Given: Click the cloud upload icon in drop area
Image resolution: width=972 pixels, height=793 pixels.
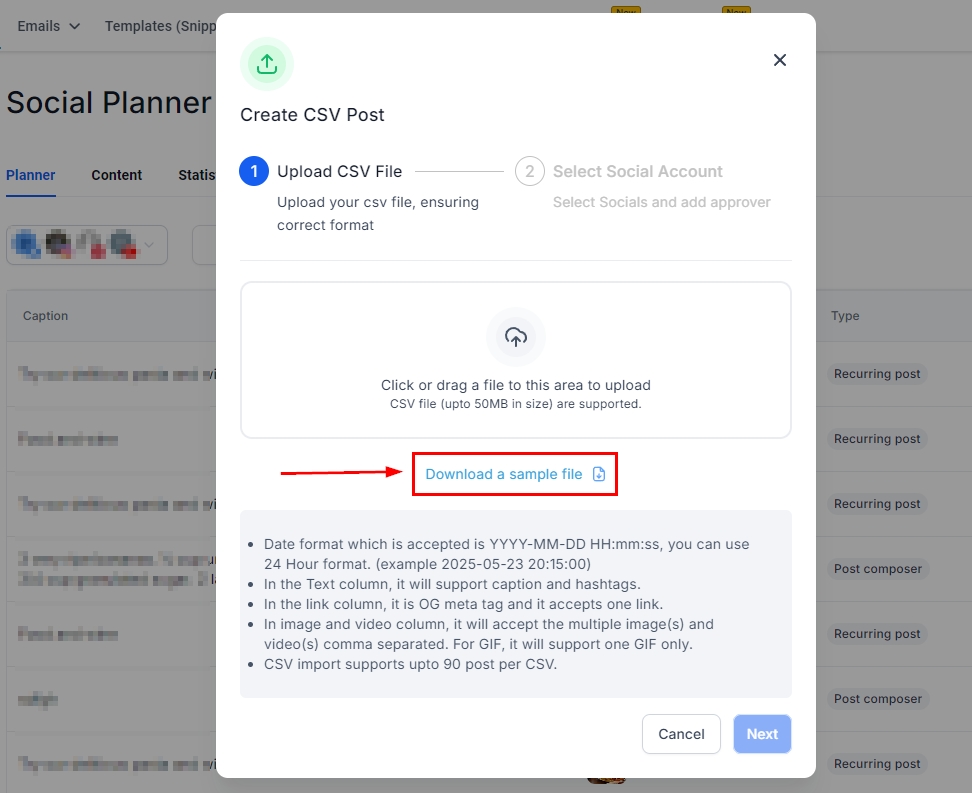Looking at the screenshot, I should 516,337.
